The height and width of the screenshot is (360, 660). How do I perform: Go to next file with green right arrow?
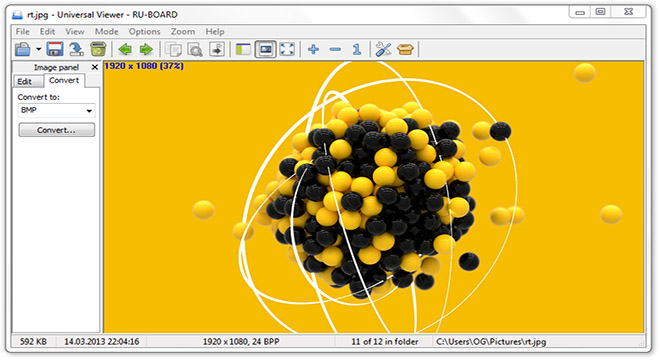click(x=146, y=49)
